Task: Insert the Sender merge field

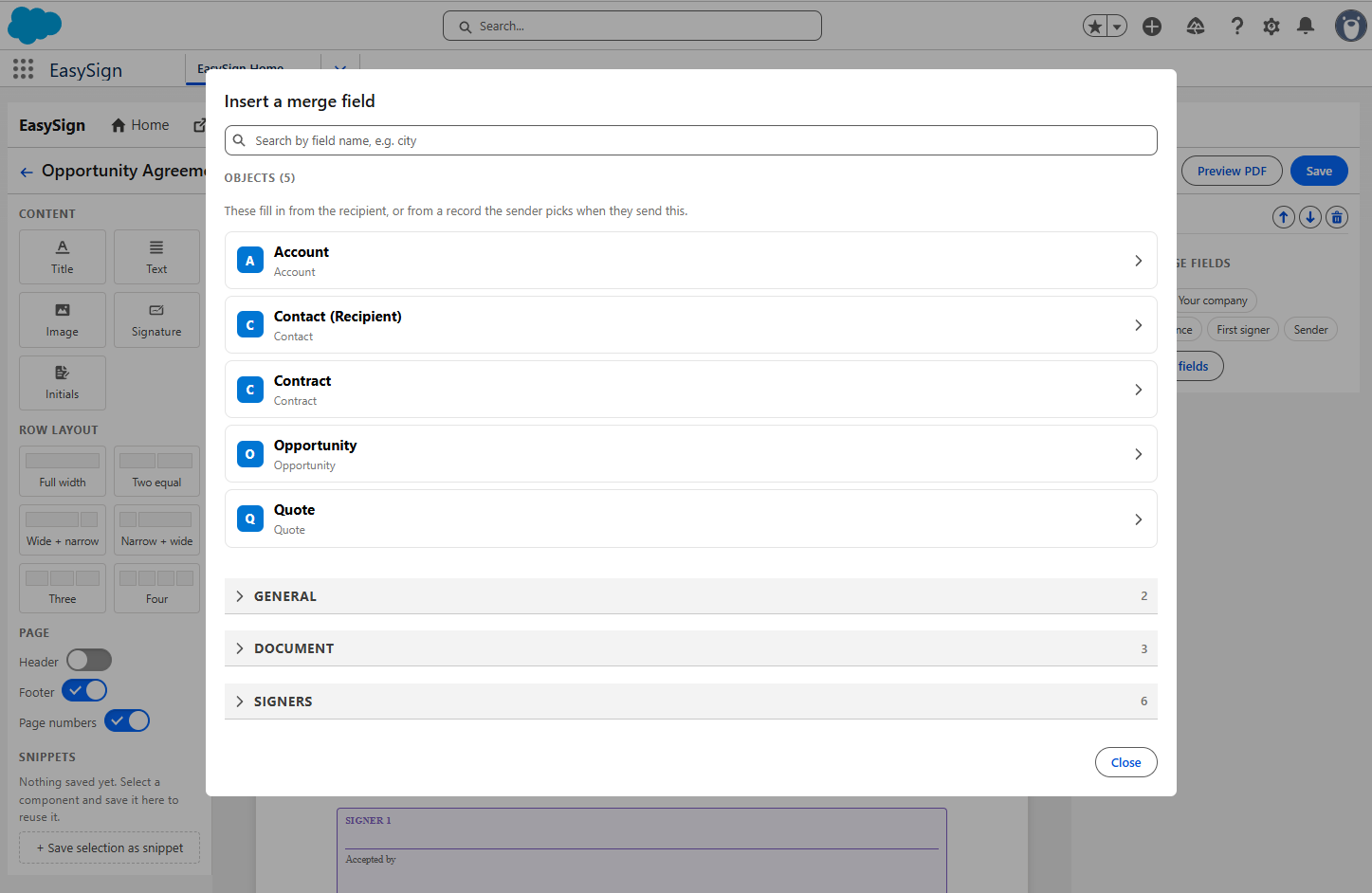Action: click(1310, 330)
